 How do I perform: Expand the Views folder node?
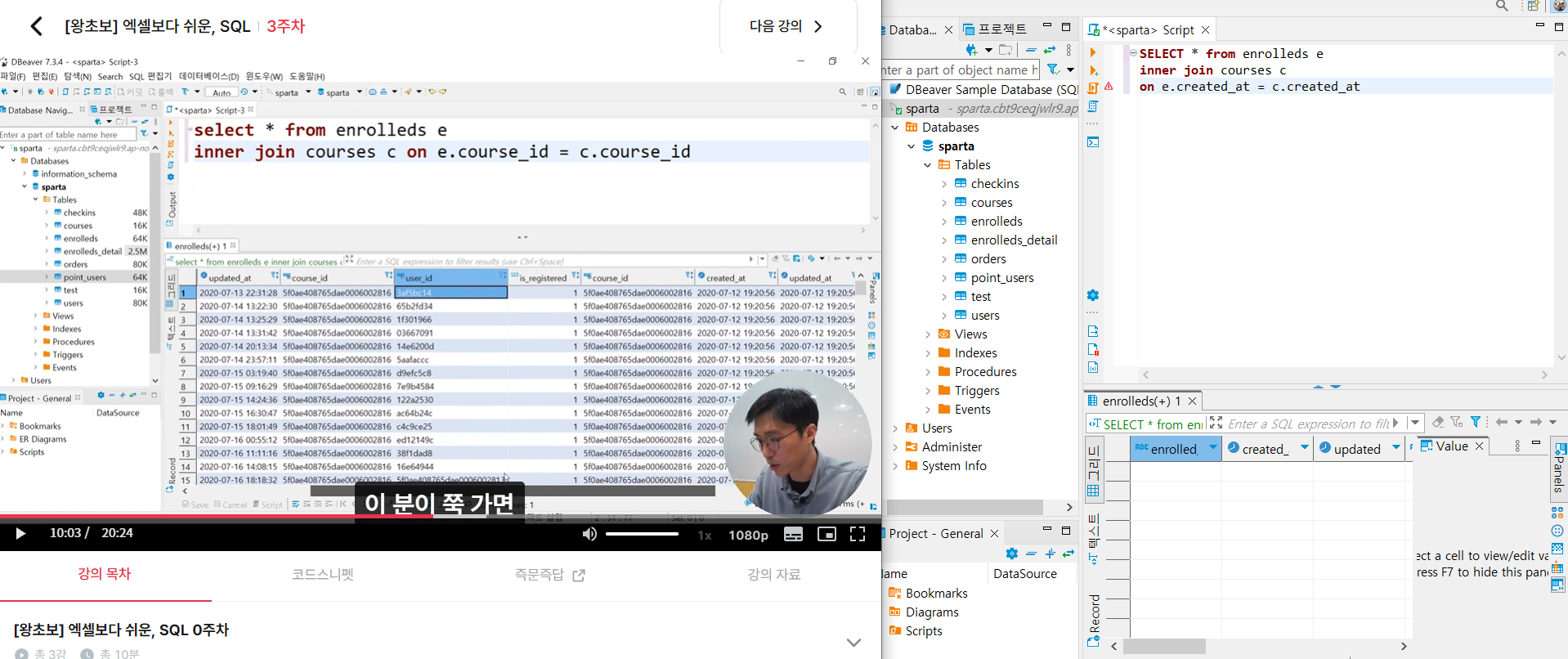928,334
